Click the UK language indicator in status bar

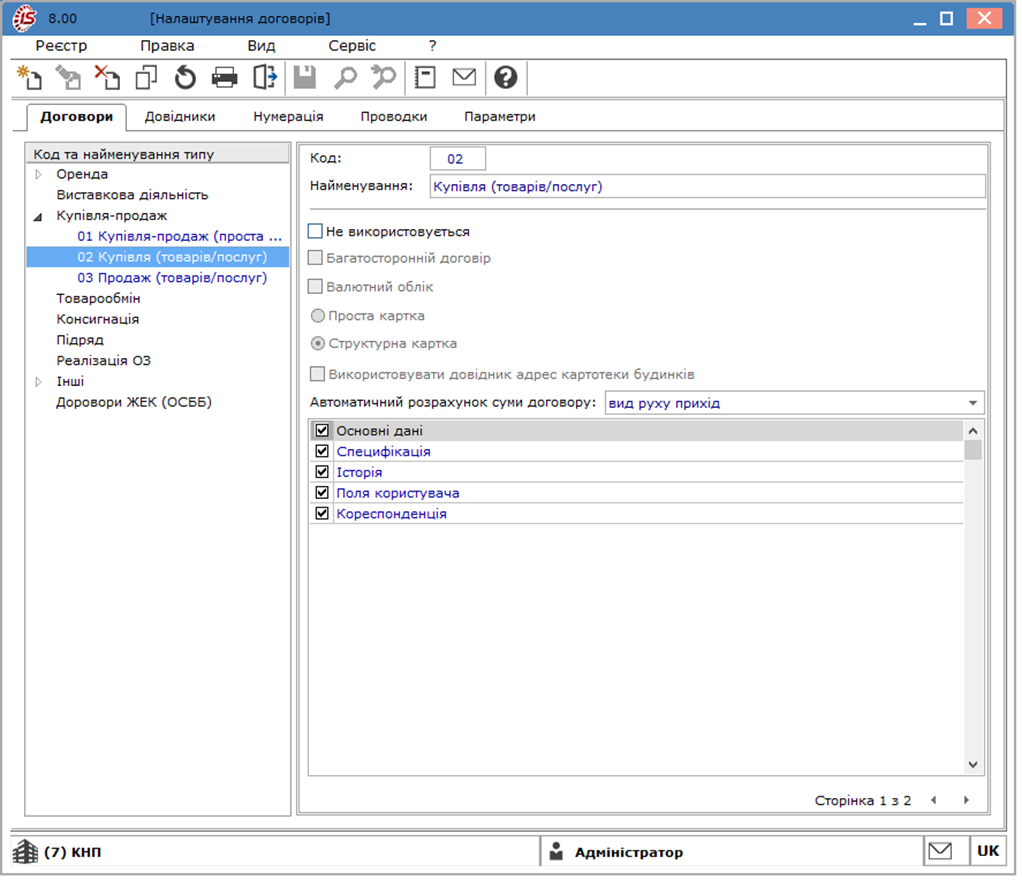(988, 851)
